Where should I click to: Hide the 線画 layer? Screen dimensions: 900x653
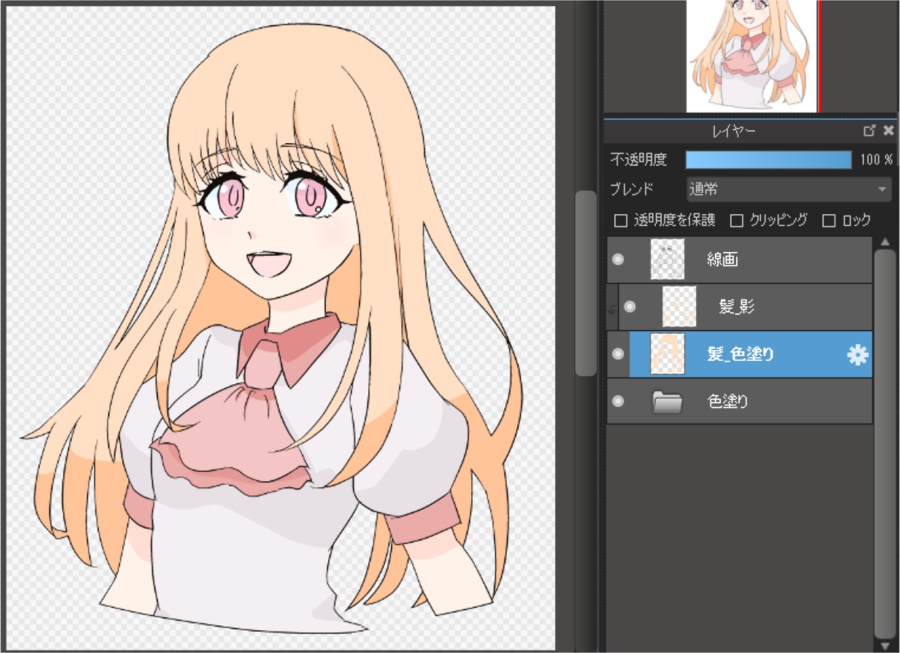(x=618, y=260)
